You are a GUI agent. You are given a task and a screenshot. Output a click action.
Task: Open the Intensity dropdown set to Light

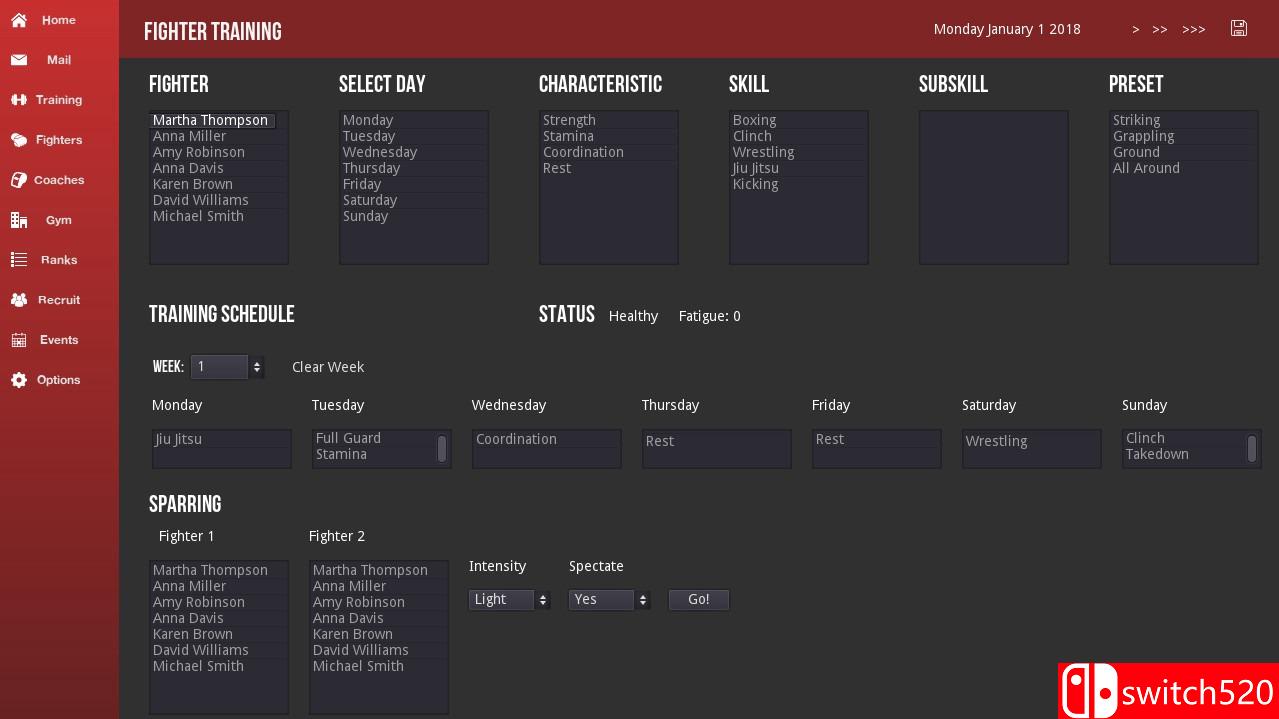tap(509, 600)
